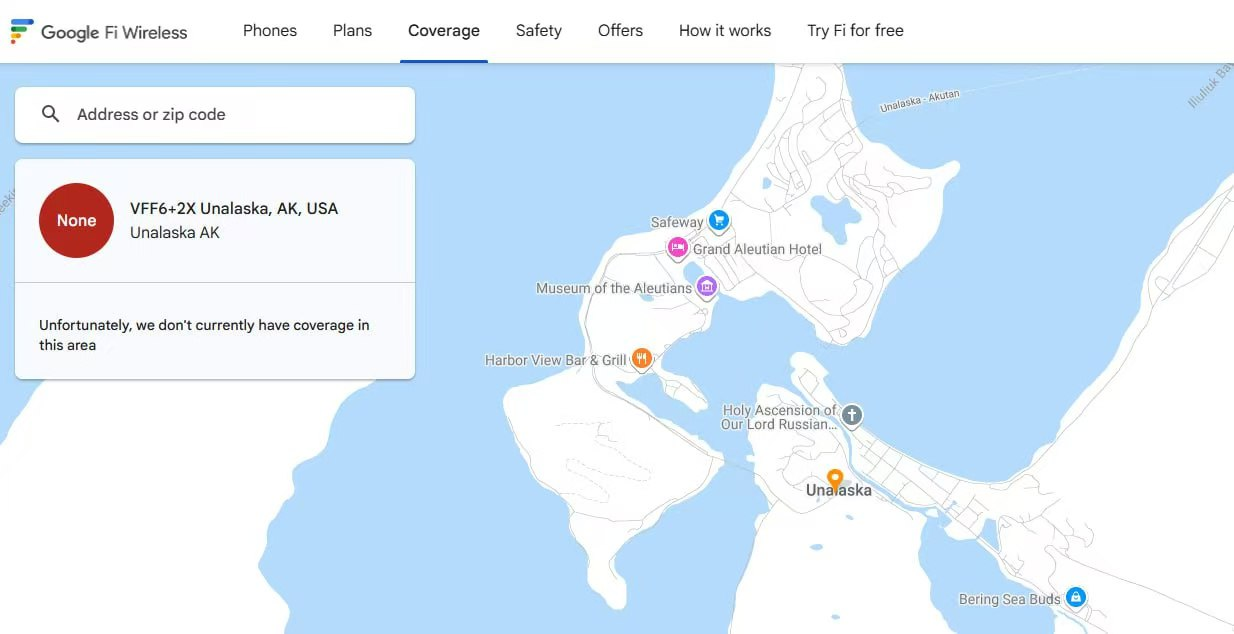Screen dimensions: 1234x634
Task: Select the Bering Sea Buds marker
Action: click(x=1075, y=597)
